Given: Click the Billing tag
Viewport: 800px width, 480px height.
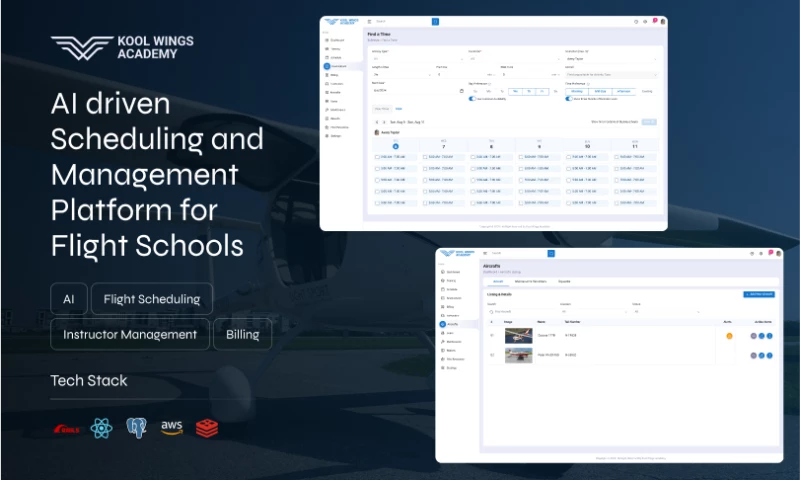Looking at the screenshot, I should 242,335.
